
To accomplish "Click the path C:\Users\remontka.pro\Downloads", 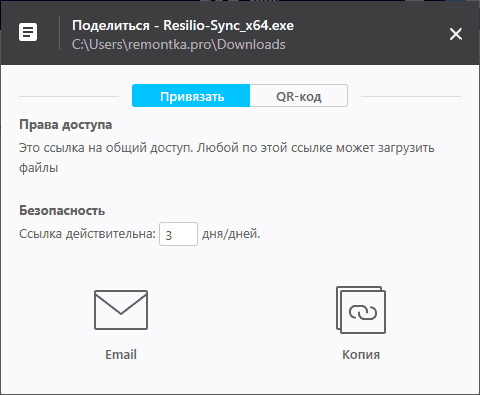I will pos(179,44).
